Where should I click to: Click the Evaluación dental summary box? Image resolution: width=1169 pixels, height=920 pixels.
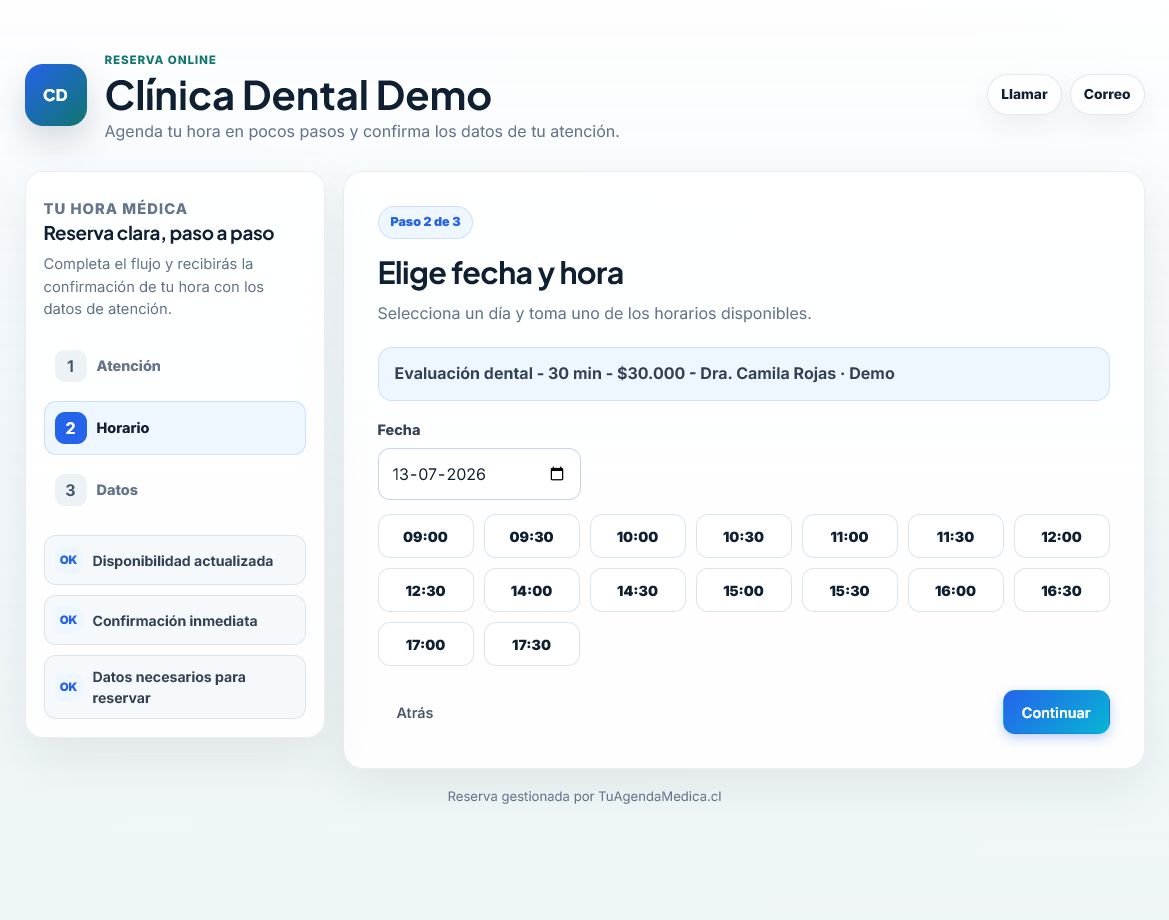(x=743, y=374)
